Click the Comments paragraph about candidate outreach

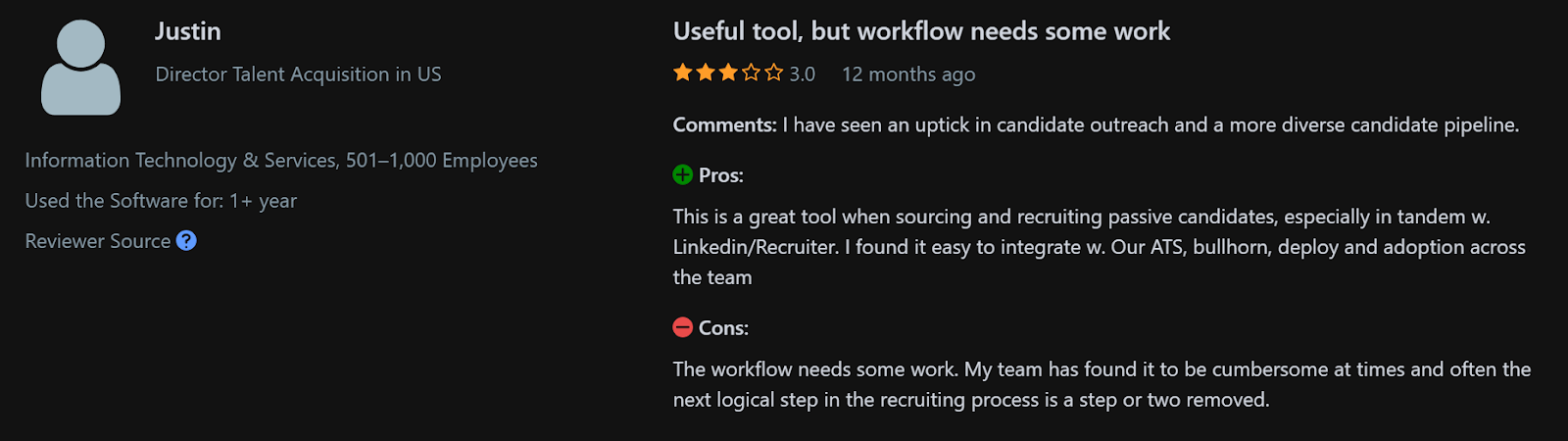click(x=1096, y=125)
